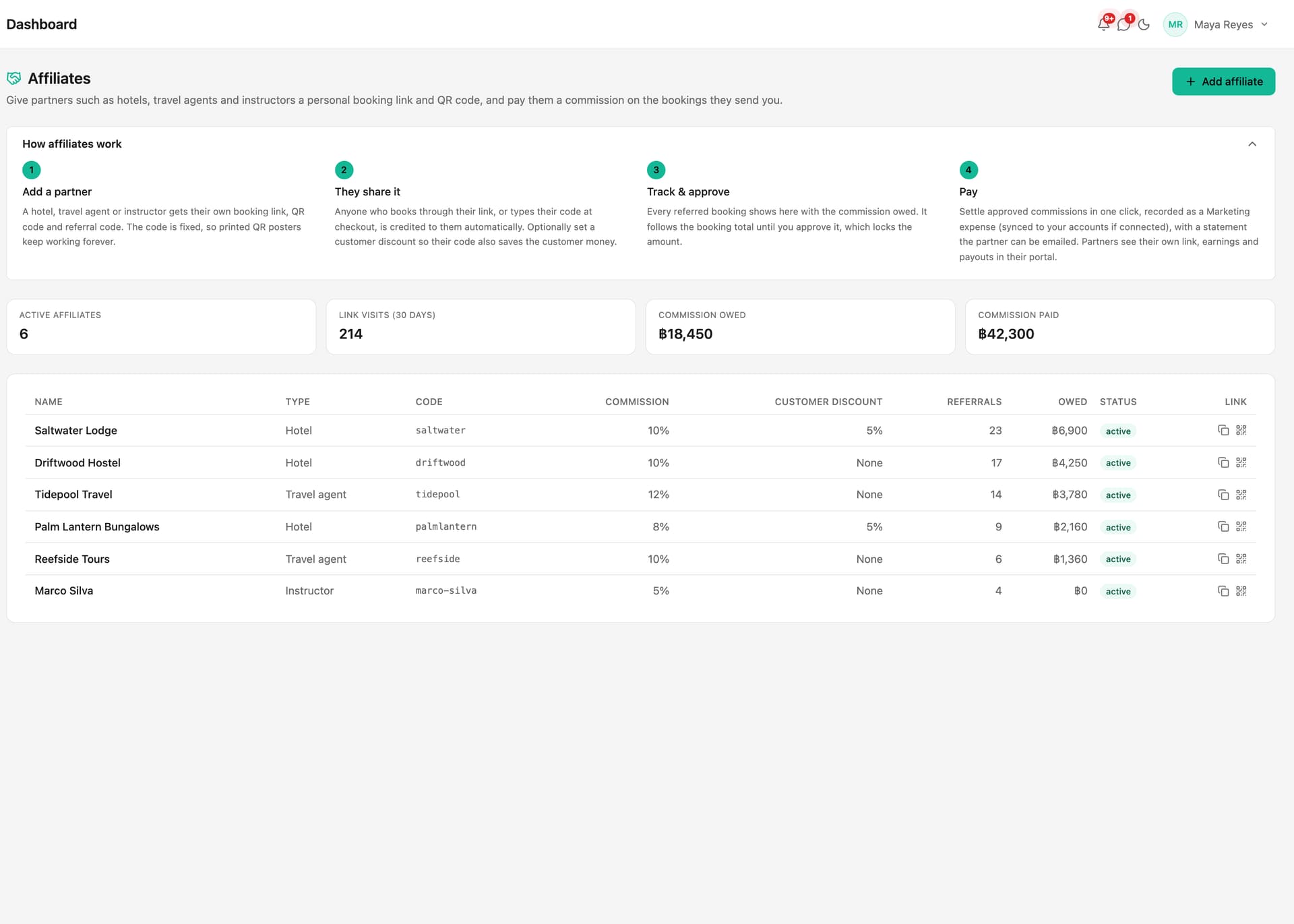Open the Driftwood Hostel affiliate
The image size is (1294, 924).
coord(78,463)
